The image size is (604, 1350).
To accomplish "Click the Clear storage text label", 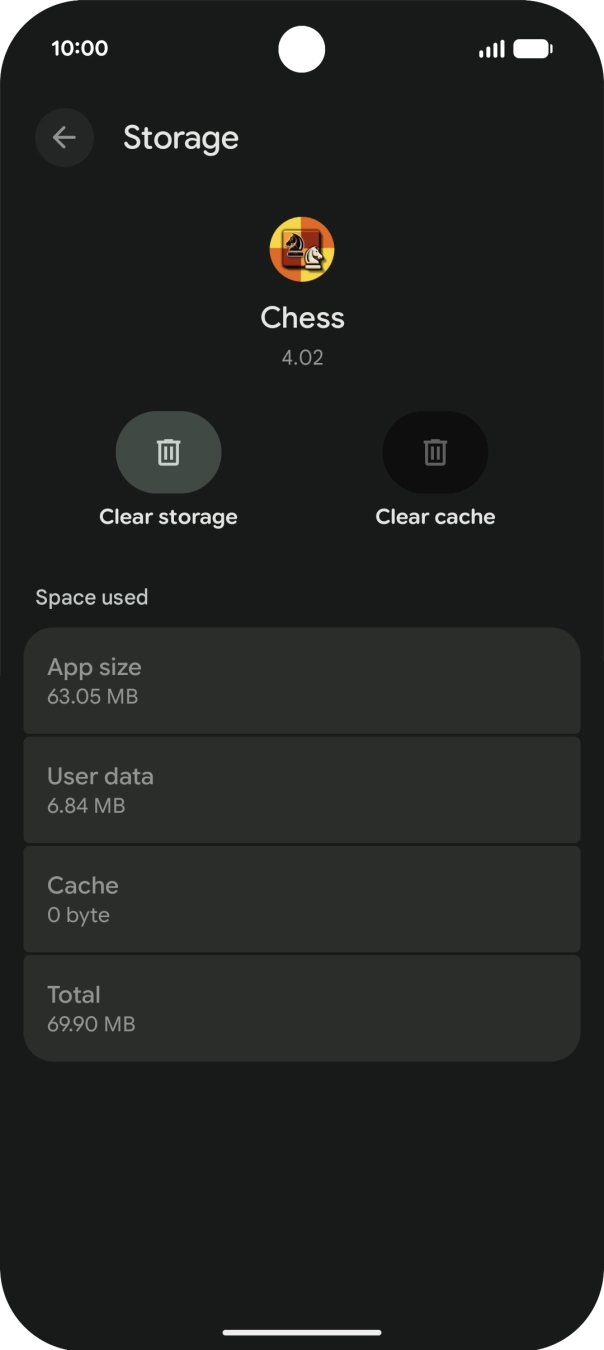I will click(x=168, y=517).
